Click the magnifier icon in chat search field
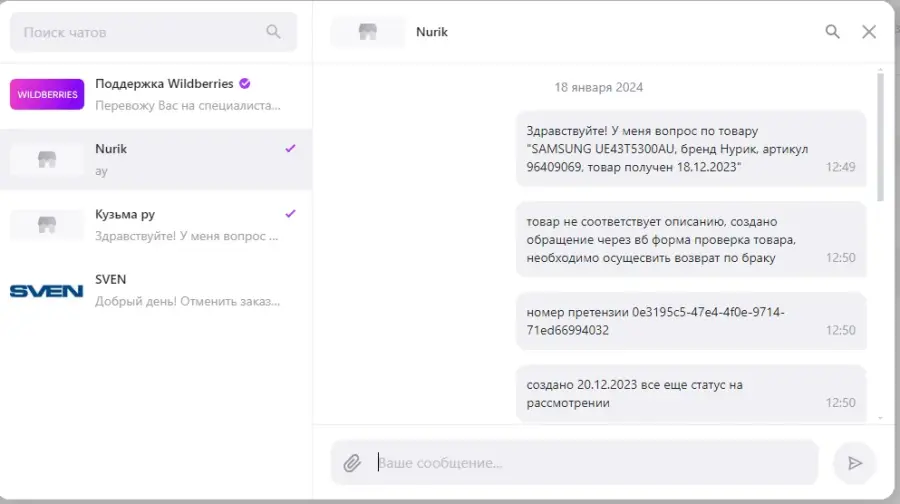This screenshot has height=504, width=900. [273, 32]
